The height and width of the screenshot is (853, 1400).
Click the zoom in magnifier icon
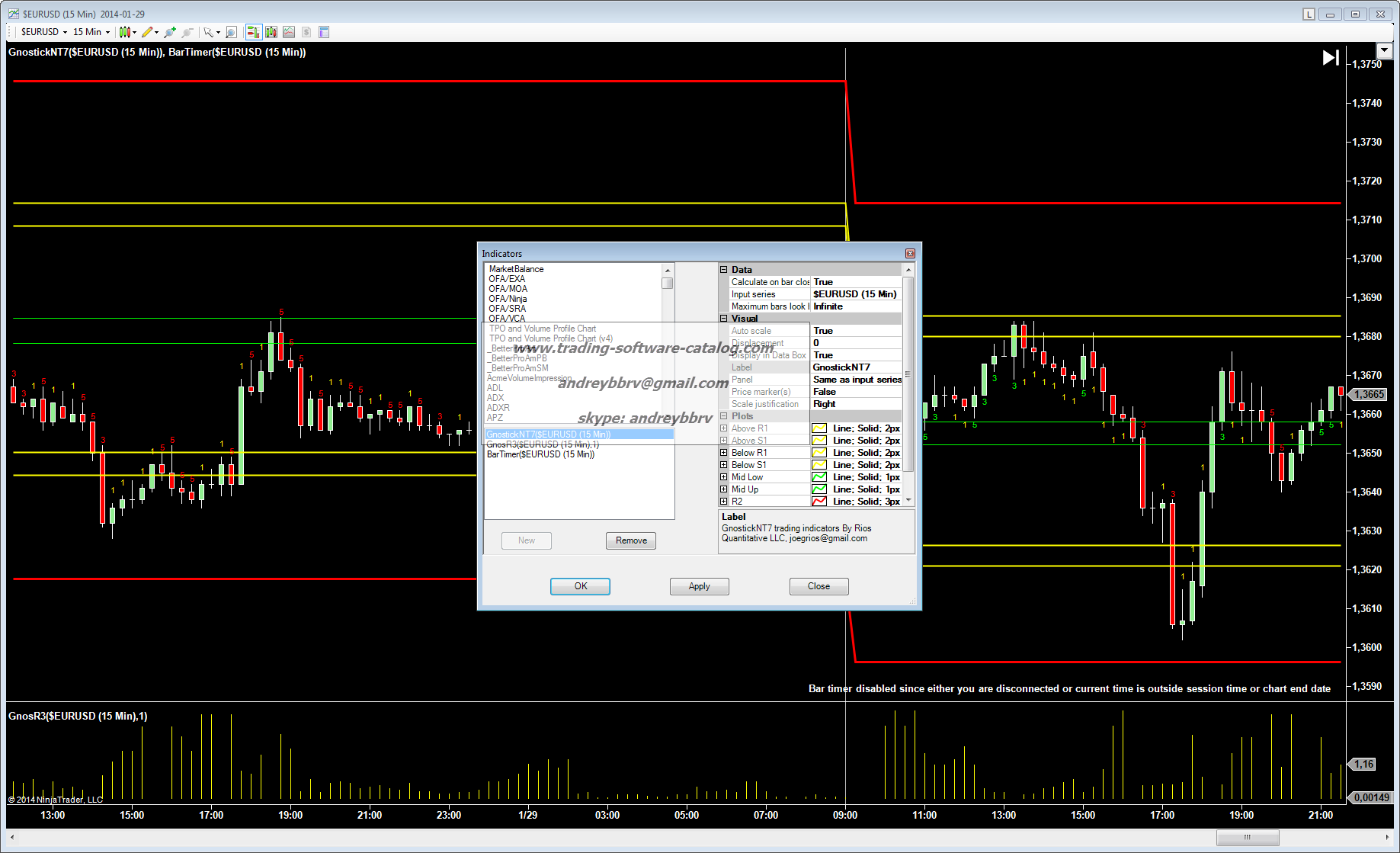(x=169, y=32)
